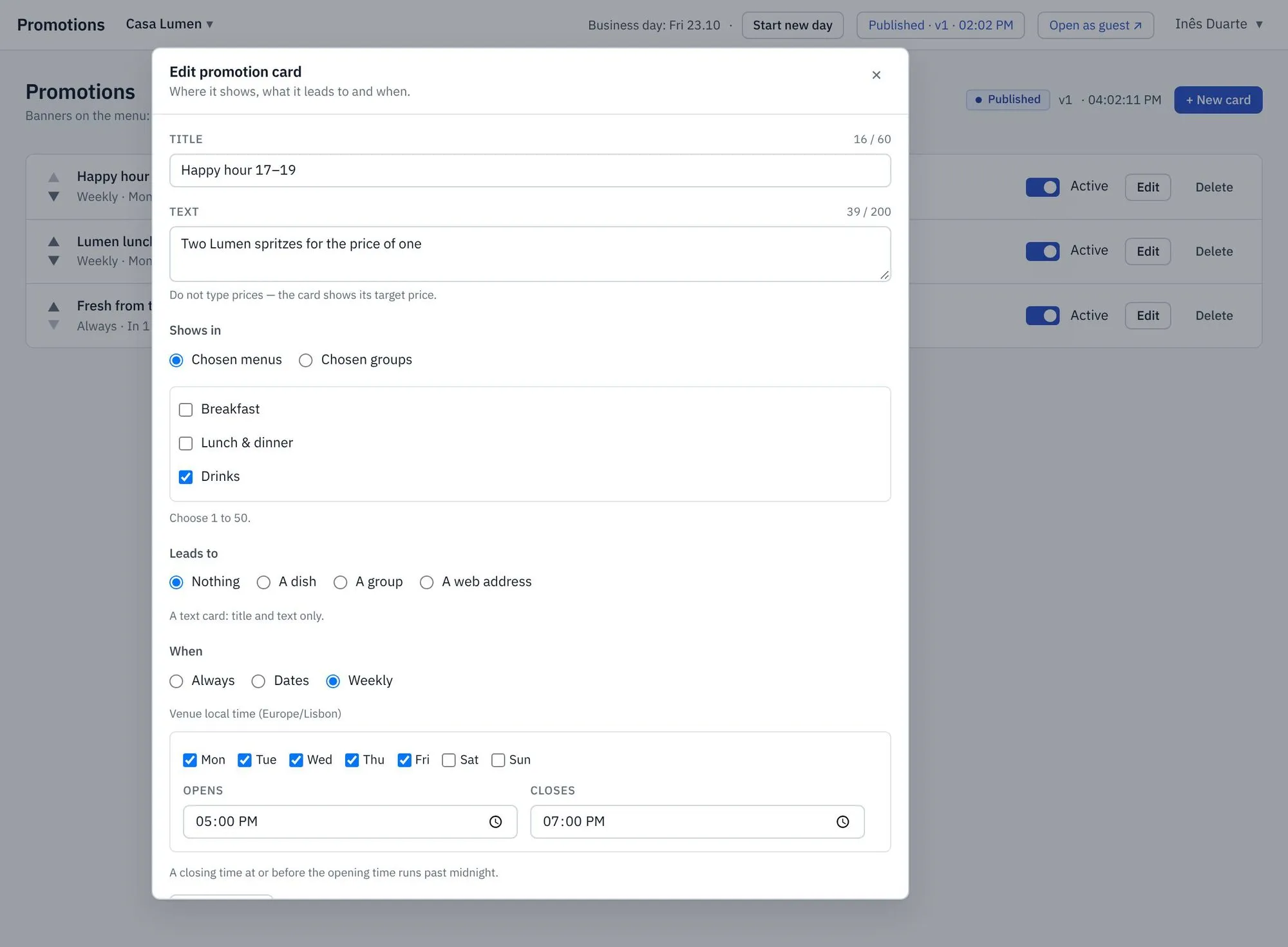Screen dimensions: 1288x947
Task: Move Happy hour card down arrow
Action: tap(54, 196)
